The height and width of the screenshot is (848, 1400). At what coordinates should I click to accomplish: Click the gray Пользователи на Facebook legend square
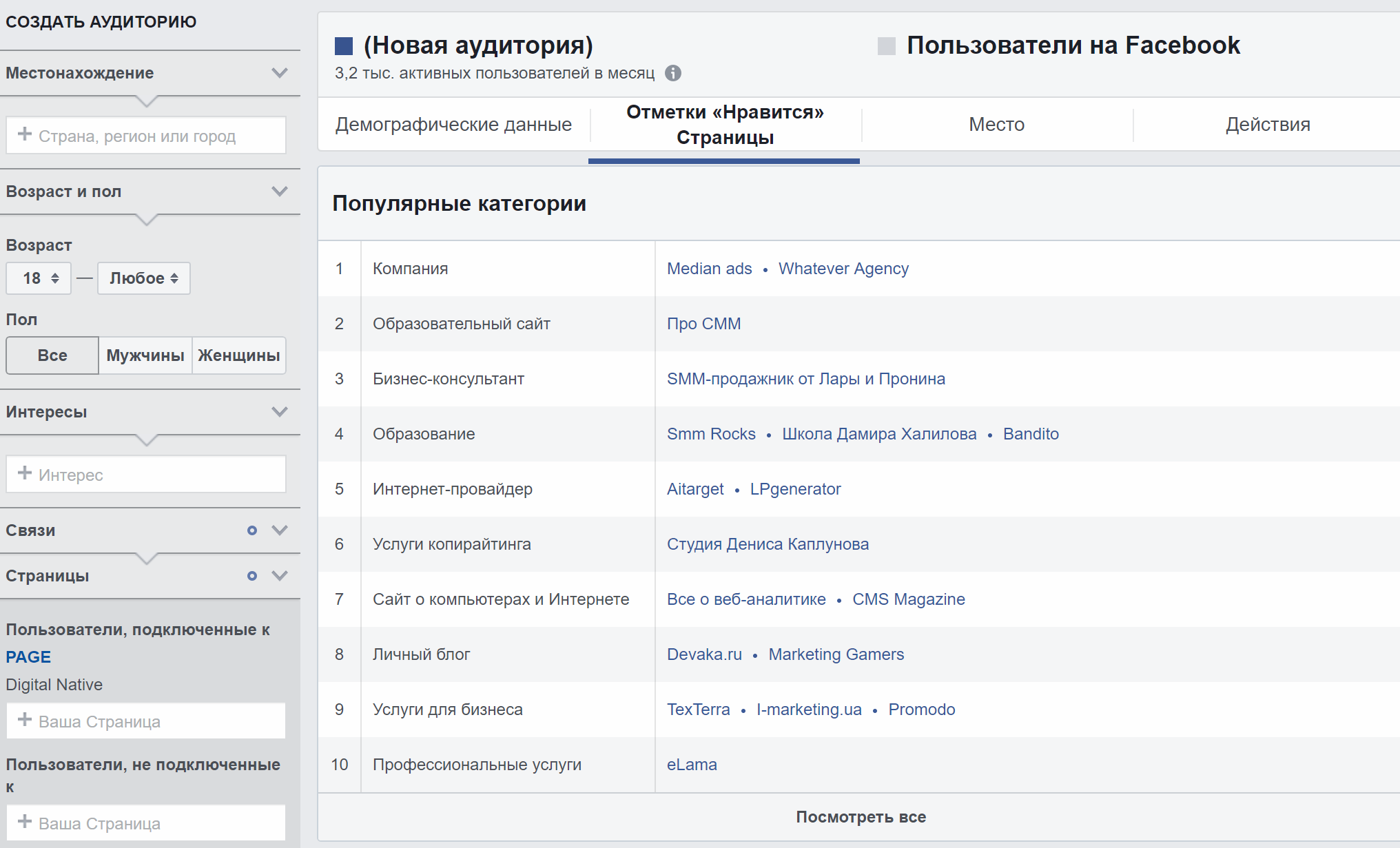click(887, 46)
